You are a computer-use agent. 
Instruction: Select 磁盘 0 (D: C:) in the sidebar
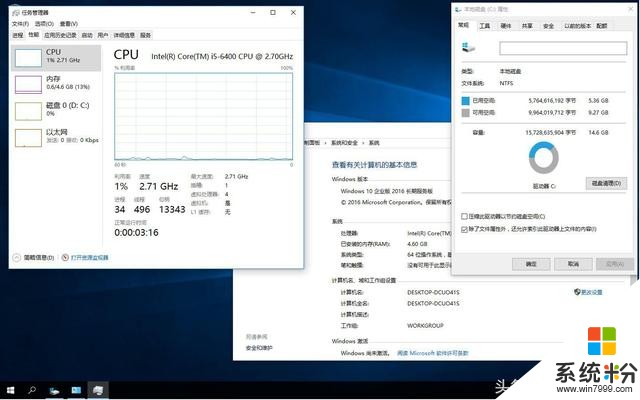[56, 111]
